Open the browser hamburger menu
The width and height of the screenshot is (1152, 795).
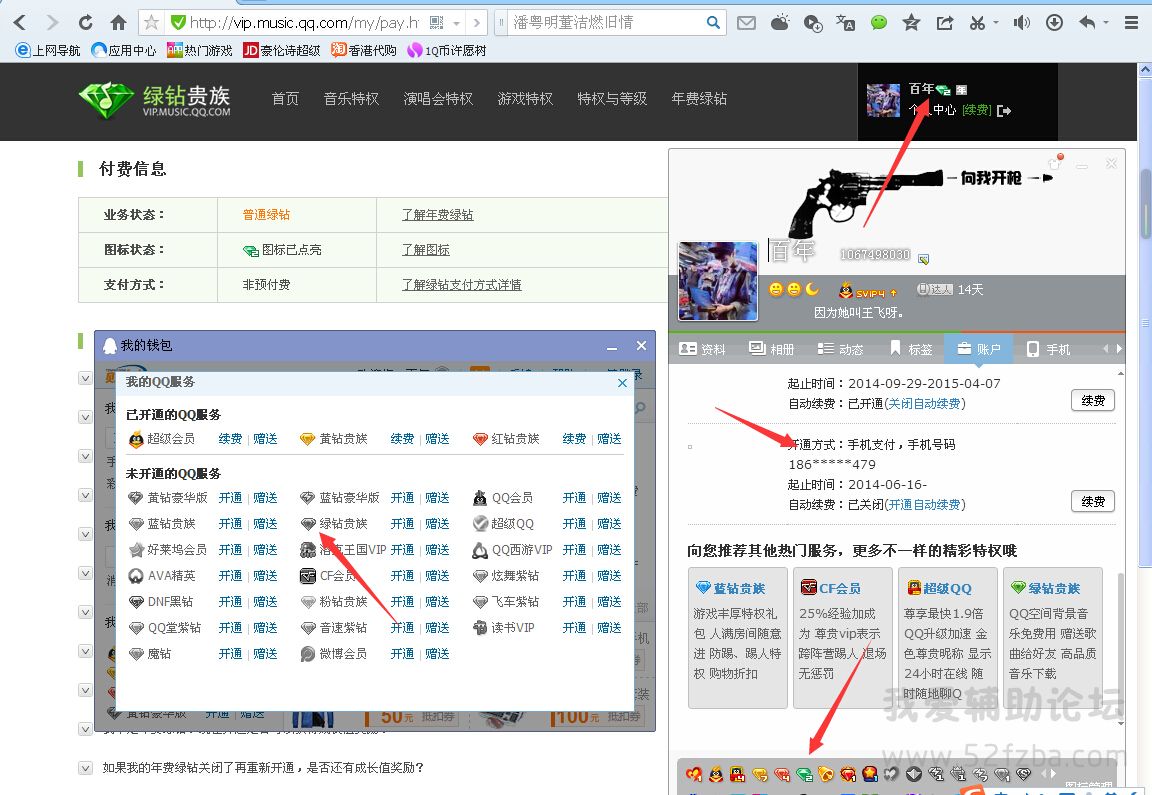pyautogui.click(x=1131, y=23)
